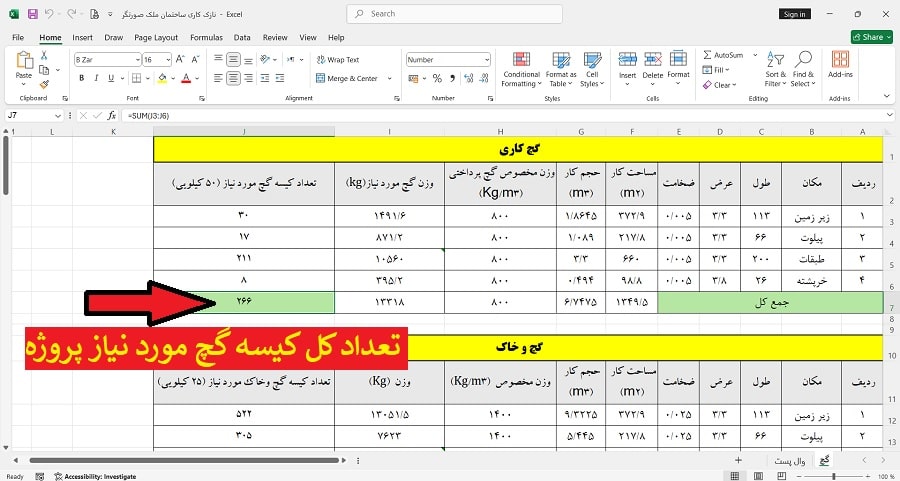
Task: Toggle Bold formatting
Action: pos(81,78)
